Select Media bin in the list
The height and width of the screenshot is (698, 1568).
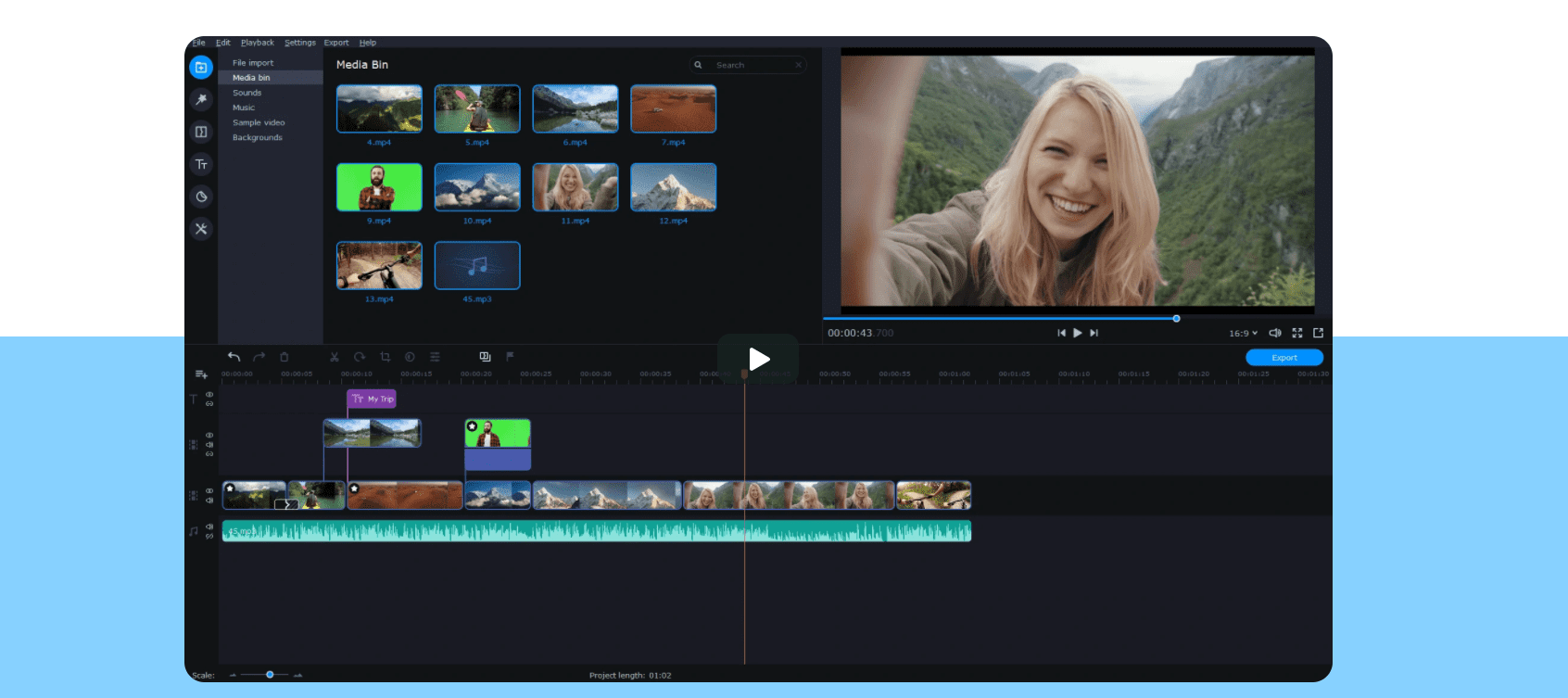(271, 78)
